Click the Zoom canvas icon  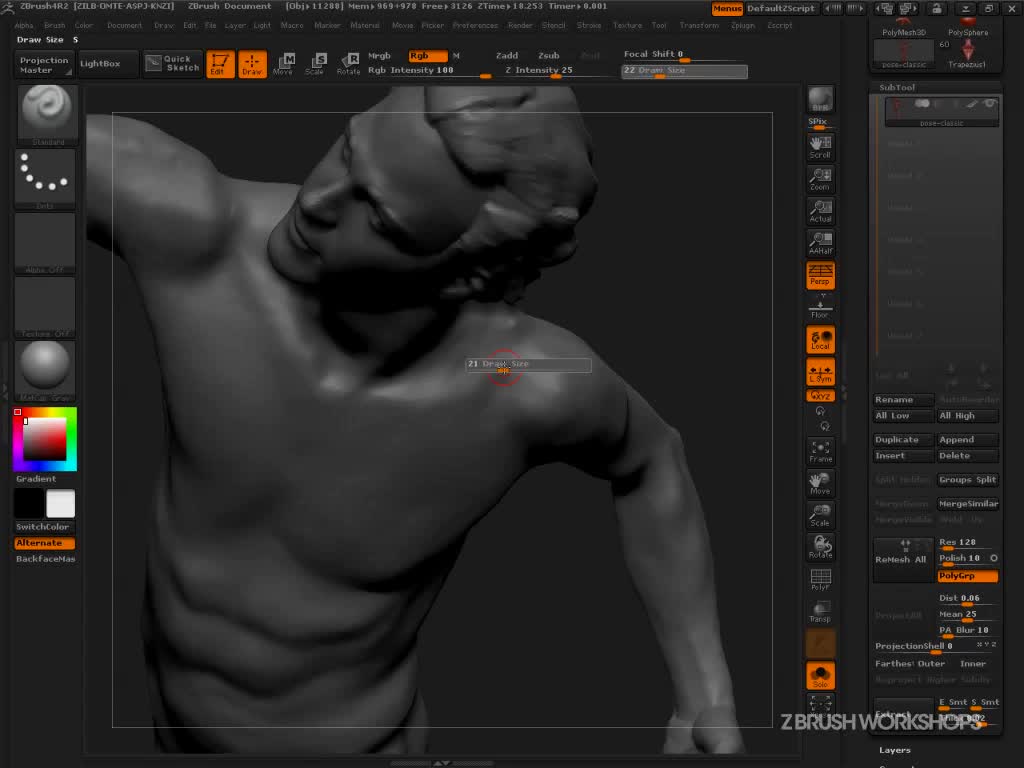click(820, 179)
